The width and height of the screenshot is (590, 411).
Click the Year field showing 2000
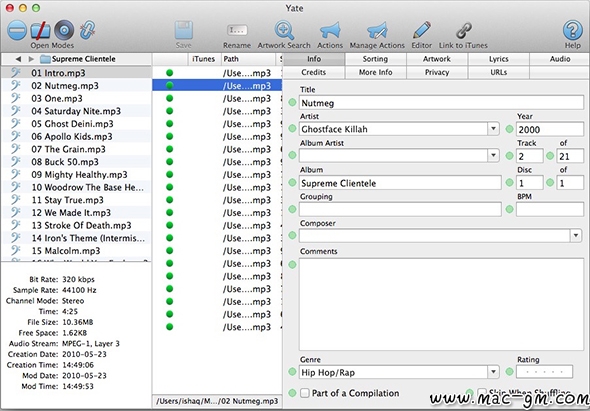(x=550, y=129)
